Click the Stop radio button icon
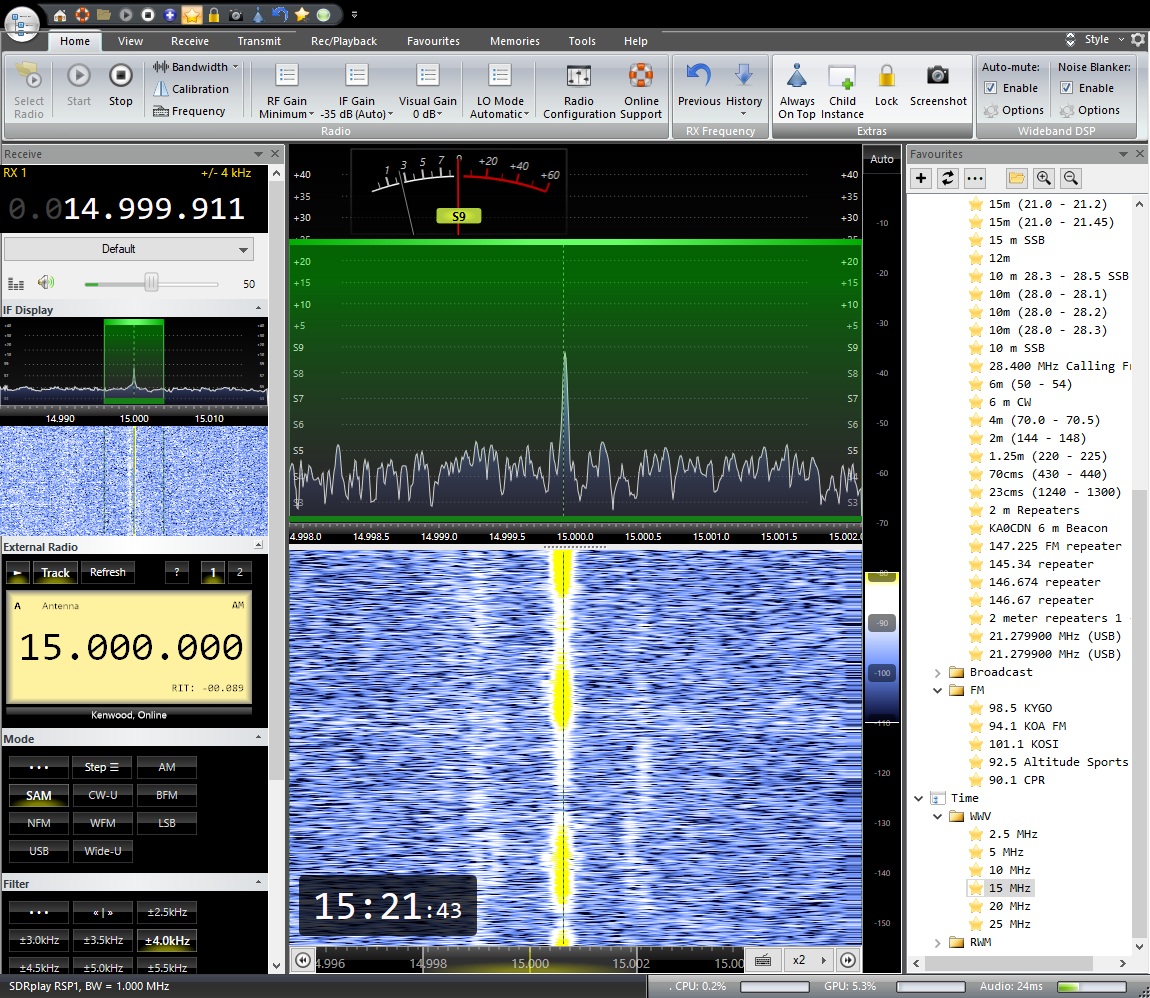 [x=120, y=77]
